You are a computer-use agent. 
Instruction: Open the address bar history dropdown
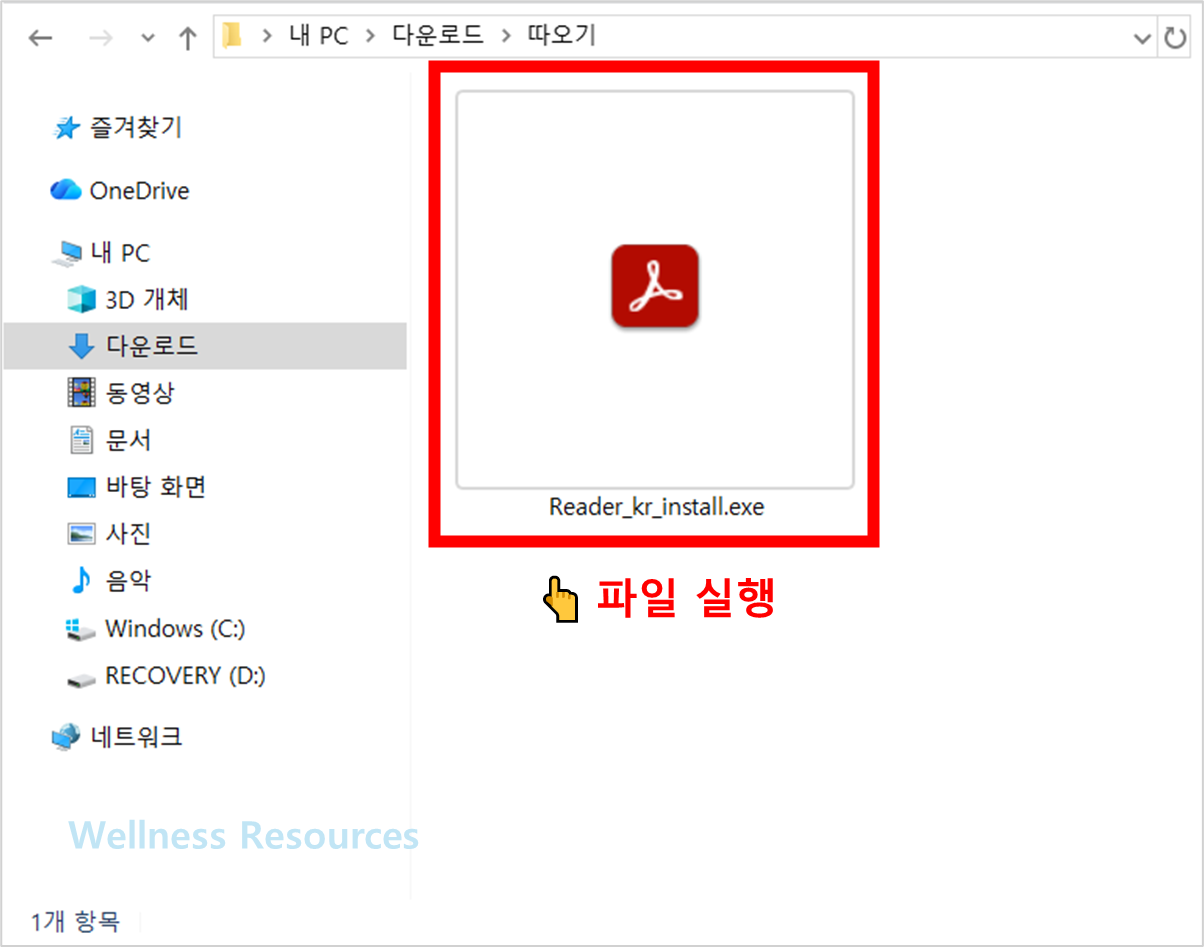pyautogui.click(x=1142, y=38)
